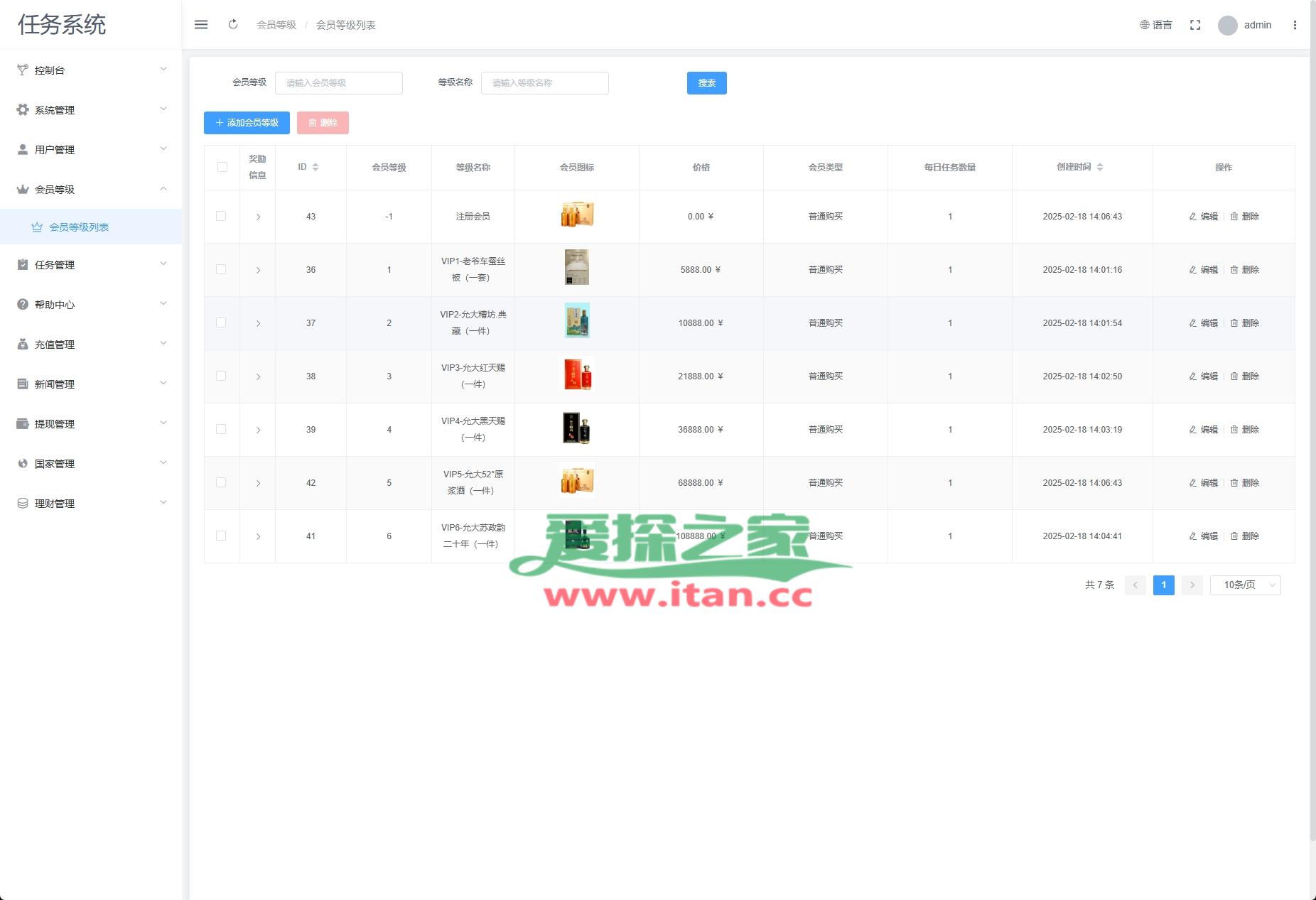Screen dimensions: 1316x900
Task: Sort by the creation time column
Action: pos(1099,168)
